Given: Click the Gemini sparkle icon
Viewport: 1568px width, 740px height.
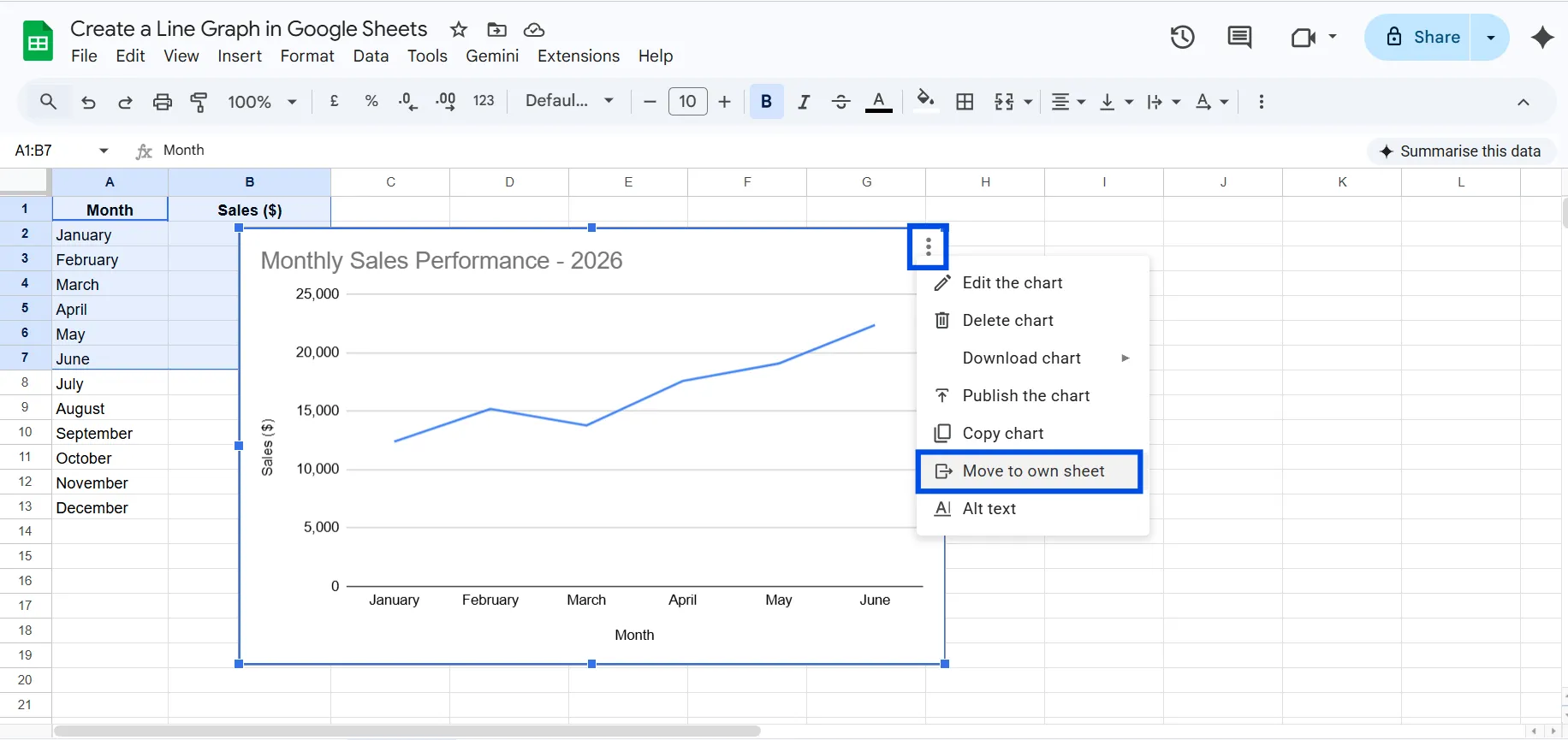Looking at the screenshot, I should tap(1542, 38).
